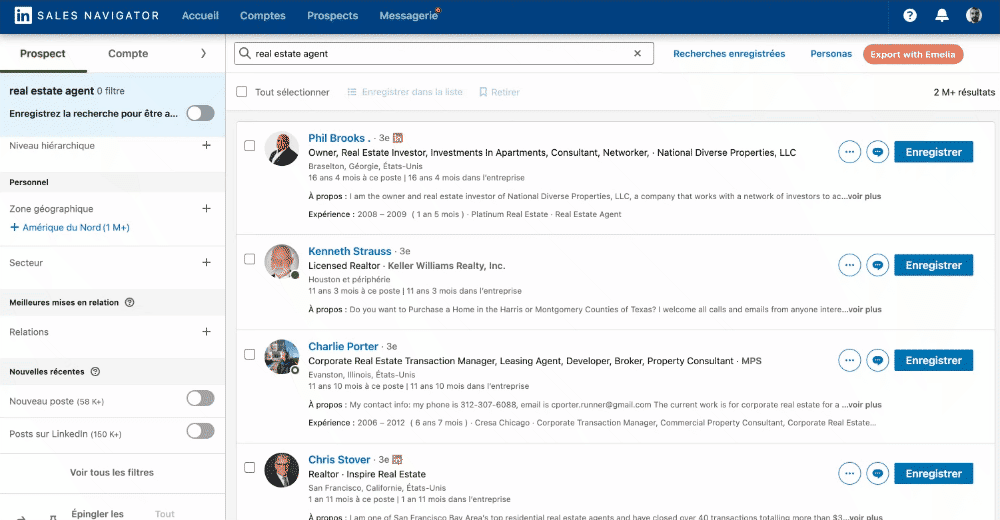Open more options for Charlie Porter
1000x520 pixels.
[x=849, y=360]
